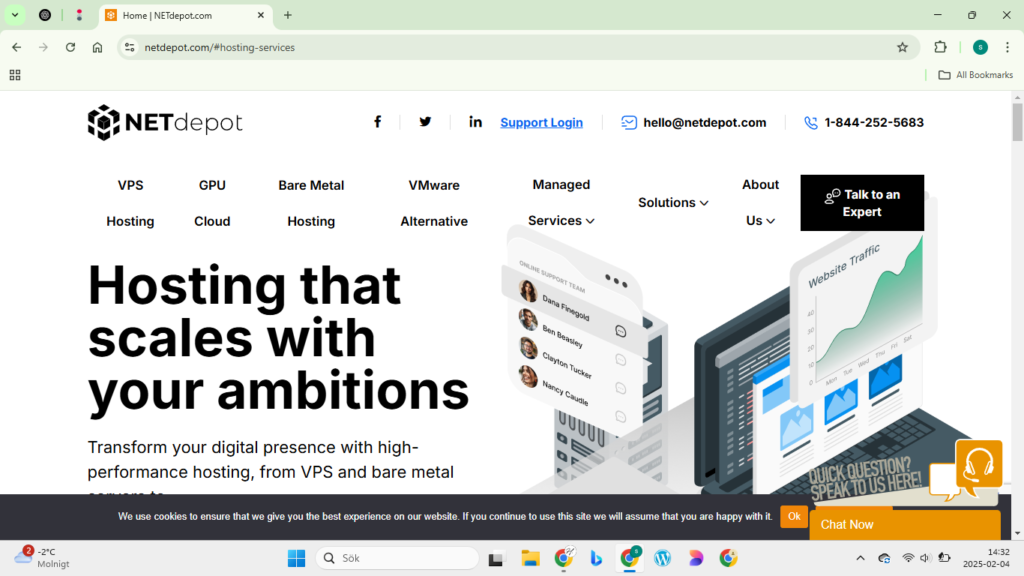The width and height of the screenshot is (1024, 576).
Task: Open Windows Start menu
Action: click(296, 558)
